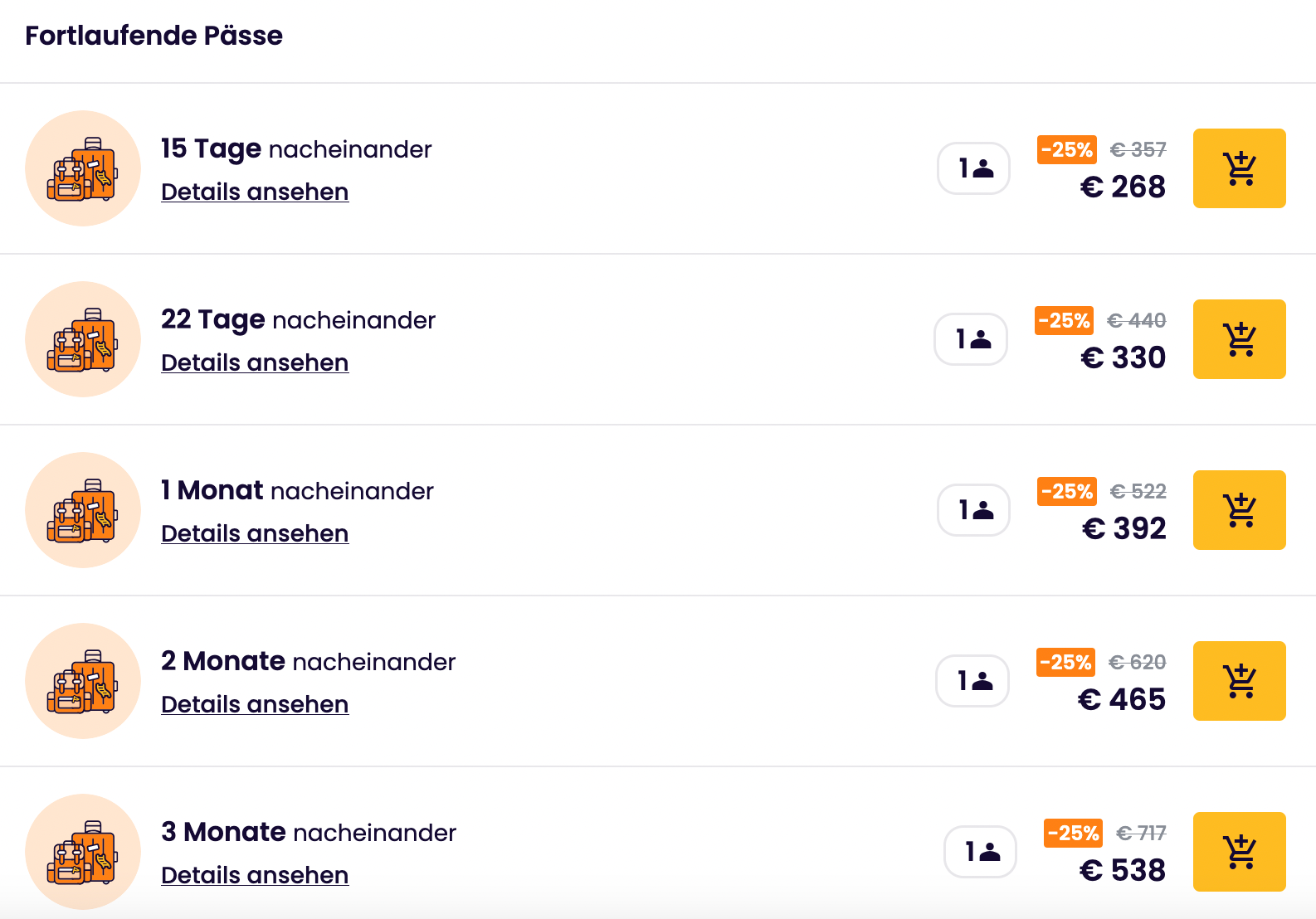This screenshot has height=919, width=1316.
Task: Add the 22 Tage pass to cart
Action: tap(1239, 339)
